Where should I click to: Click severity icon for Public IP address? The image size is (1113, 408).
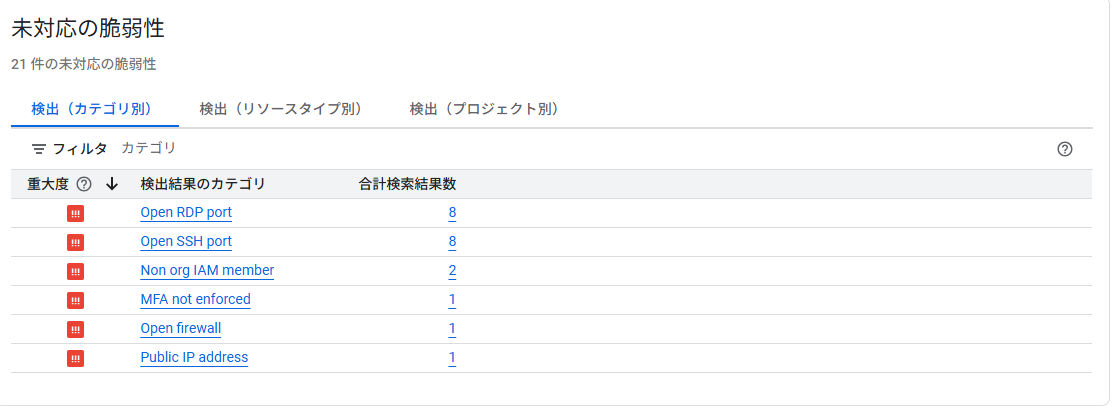76,358
